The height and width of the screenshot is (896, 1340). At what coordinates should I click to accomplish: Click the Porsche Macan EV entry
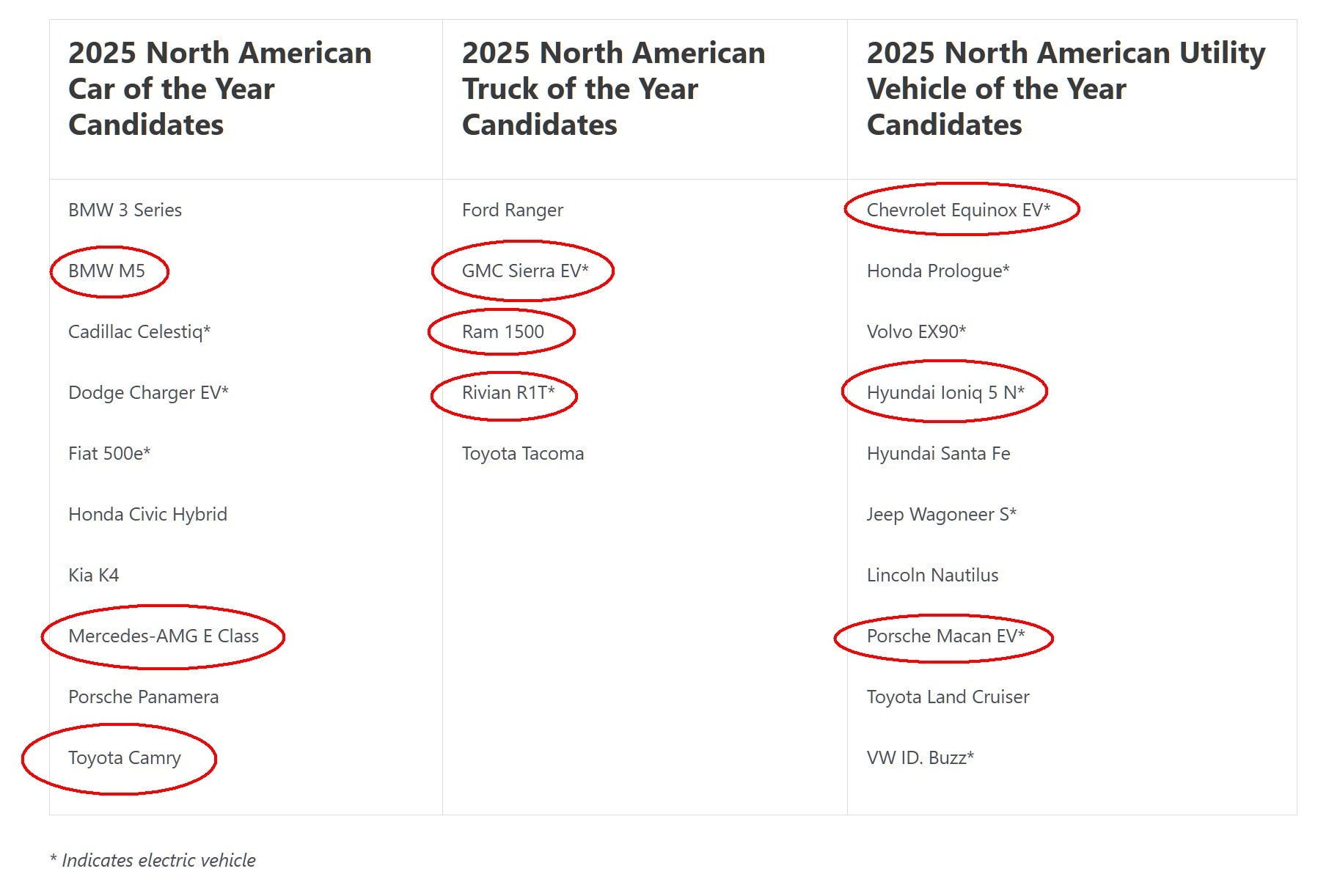945,636
